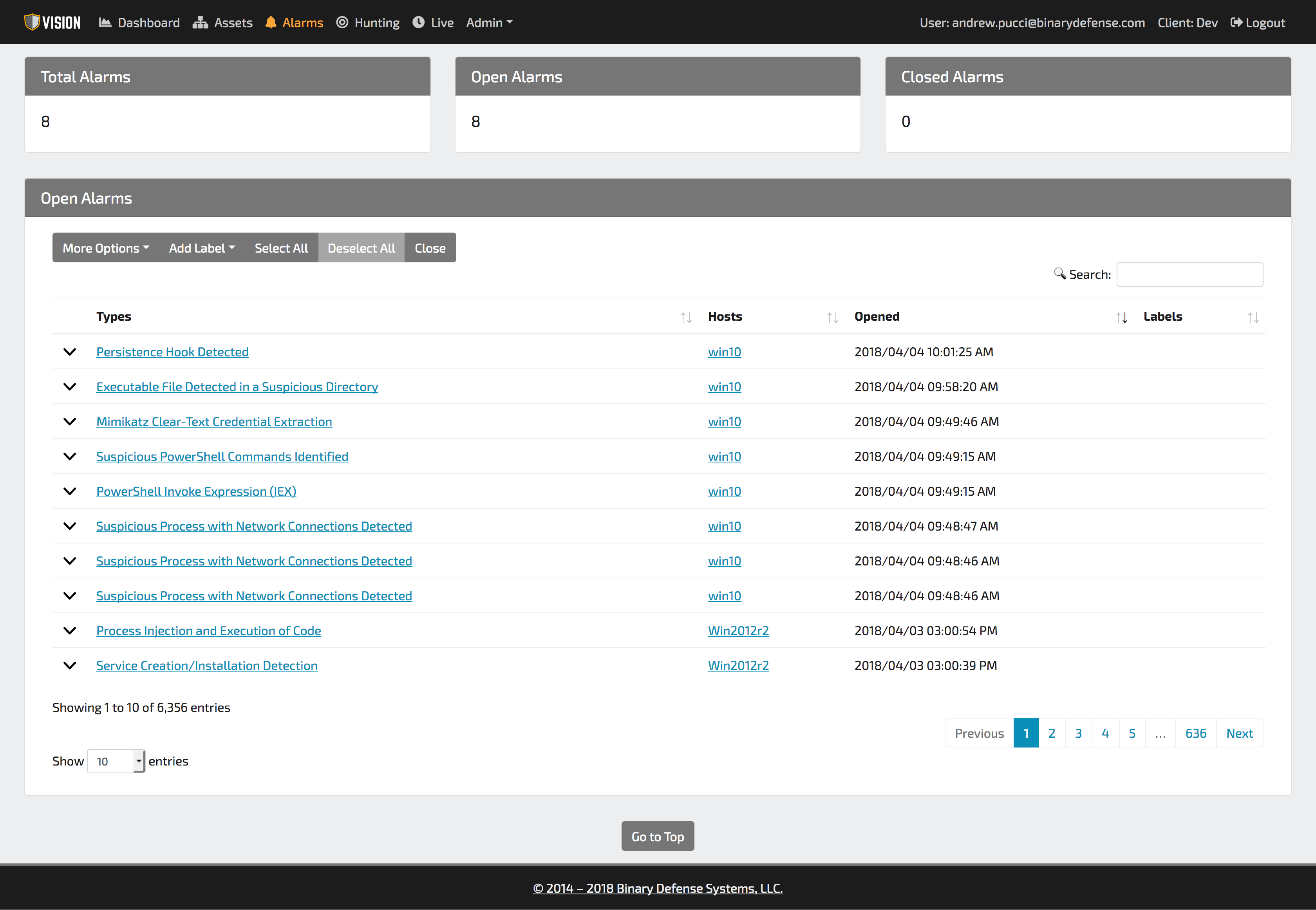Open Win2012r2 host for Service Creation row
Image resolution: width=1316 pixels, height=910 pixels.
pyautogui.click(x=738, y=665)
